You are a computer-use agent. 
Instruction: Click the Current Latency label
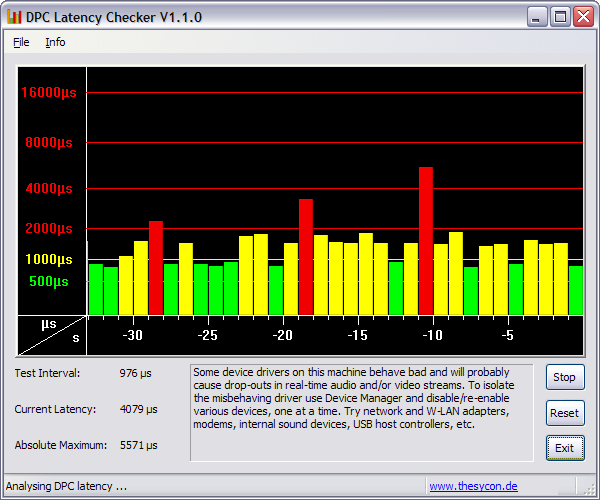pyautogui.click(x=55, y=409)
